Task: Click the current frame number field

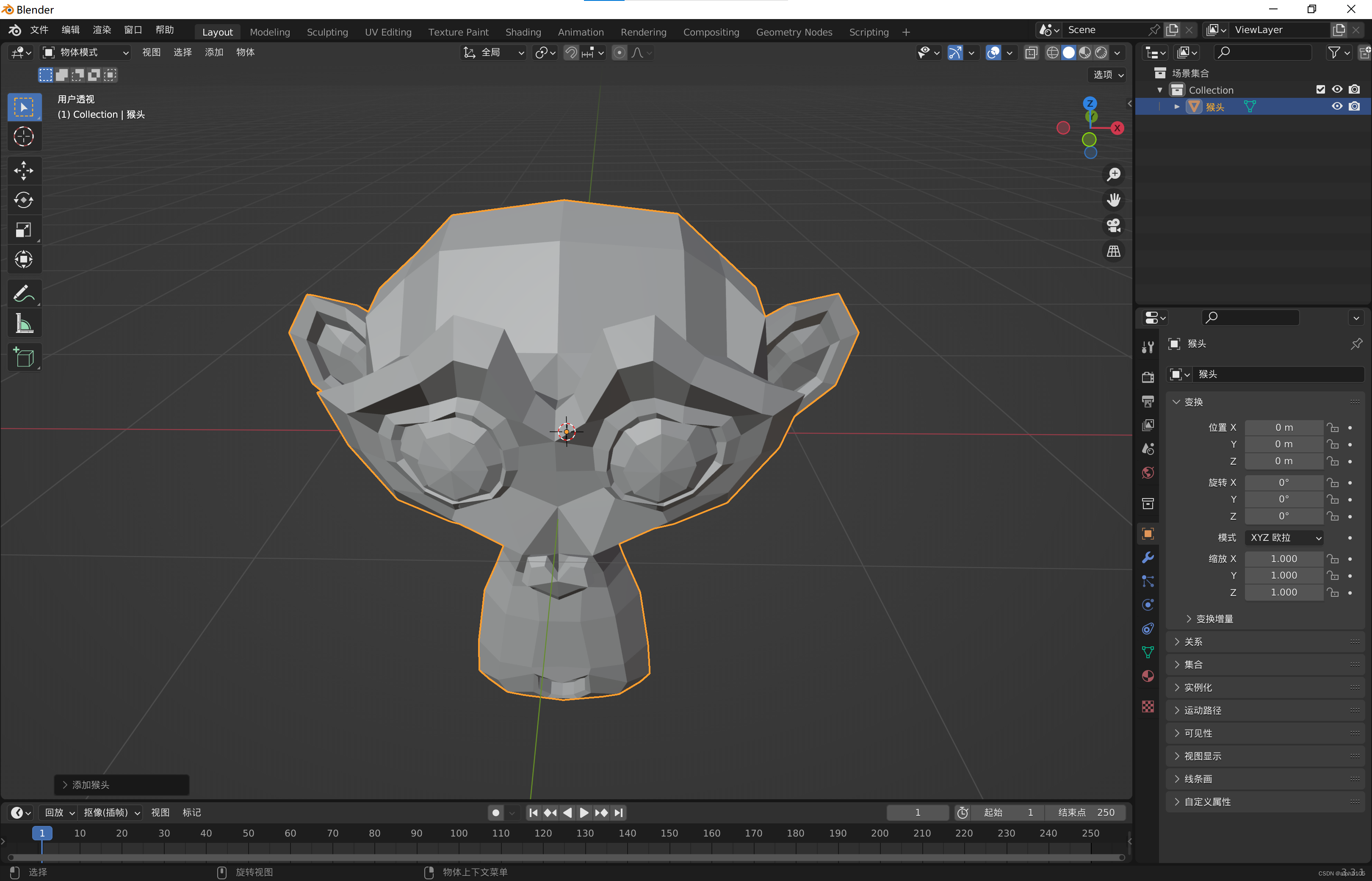Action: (x=917, y=813)
